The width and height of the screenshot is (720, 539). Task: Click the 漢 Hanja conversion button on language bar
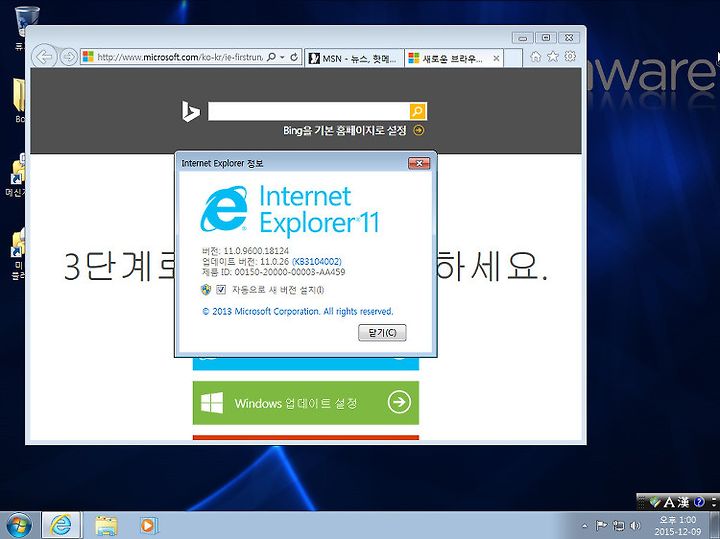point(683,502)
